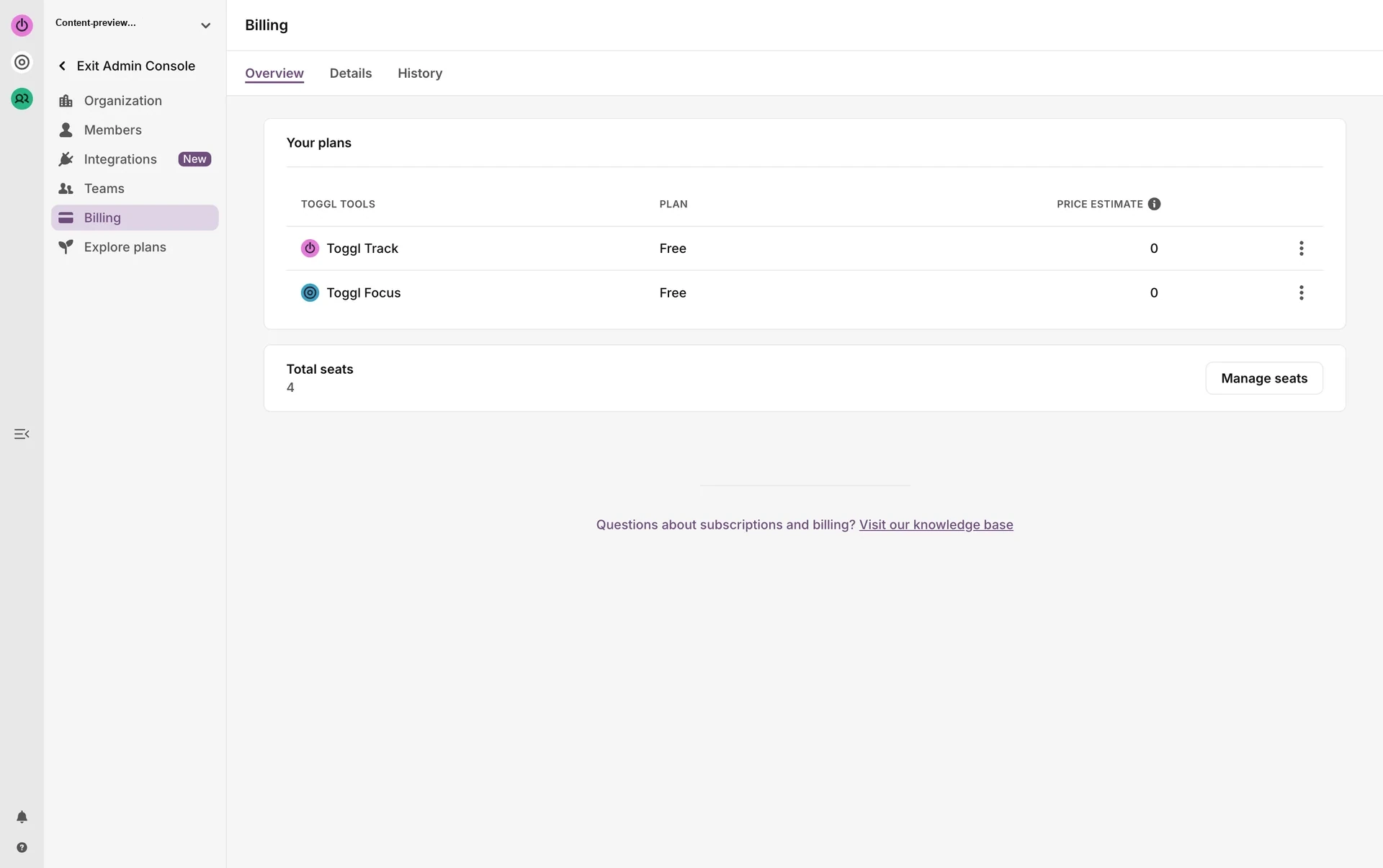
Task: Click Exit Admin Console link
Action: (x=136, y=66)
